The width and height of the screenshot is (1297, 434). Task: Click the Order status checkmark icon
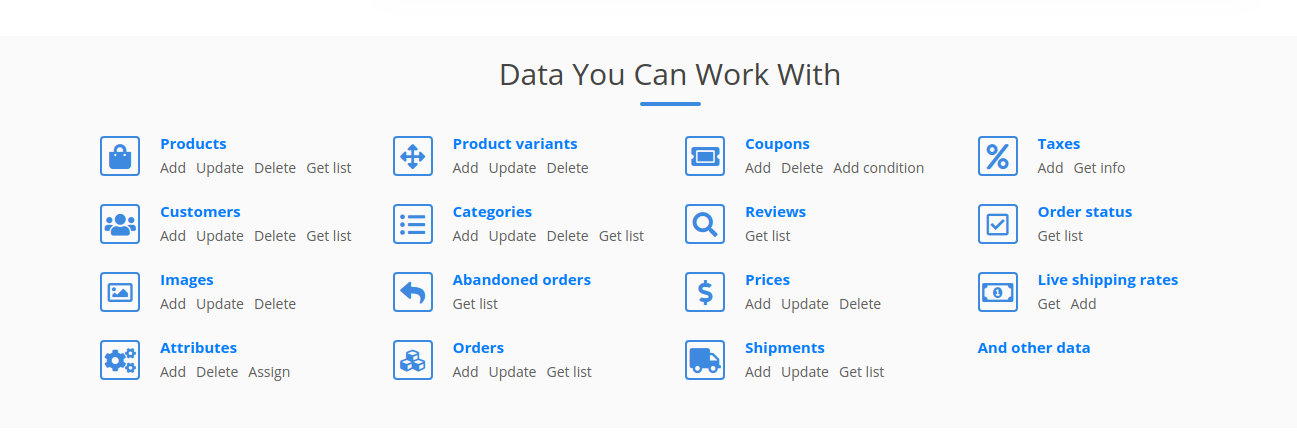point(998,224)
